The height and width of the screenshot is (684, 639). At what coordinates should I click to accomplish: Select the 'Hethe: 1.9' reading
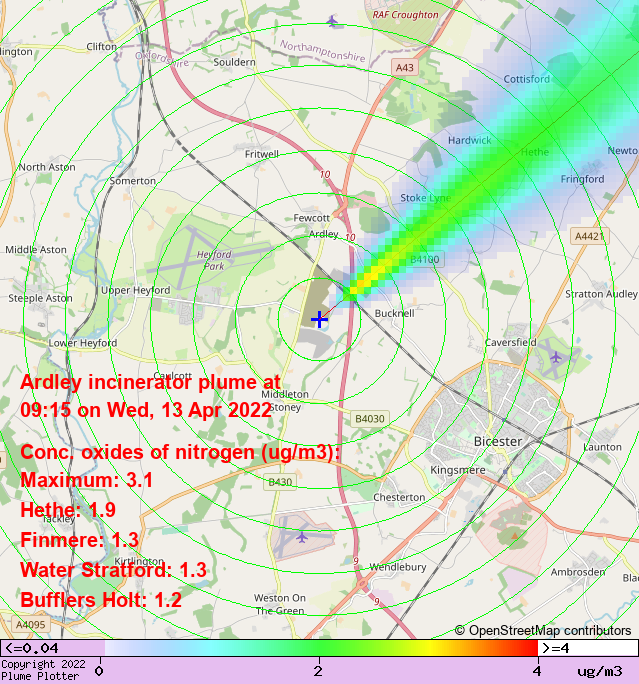[68, 510]
